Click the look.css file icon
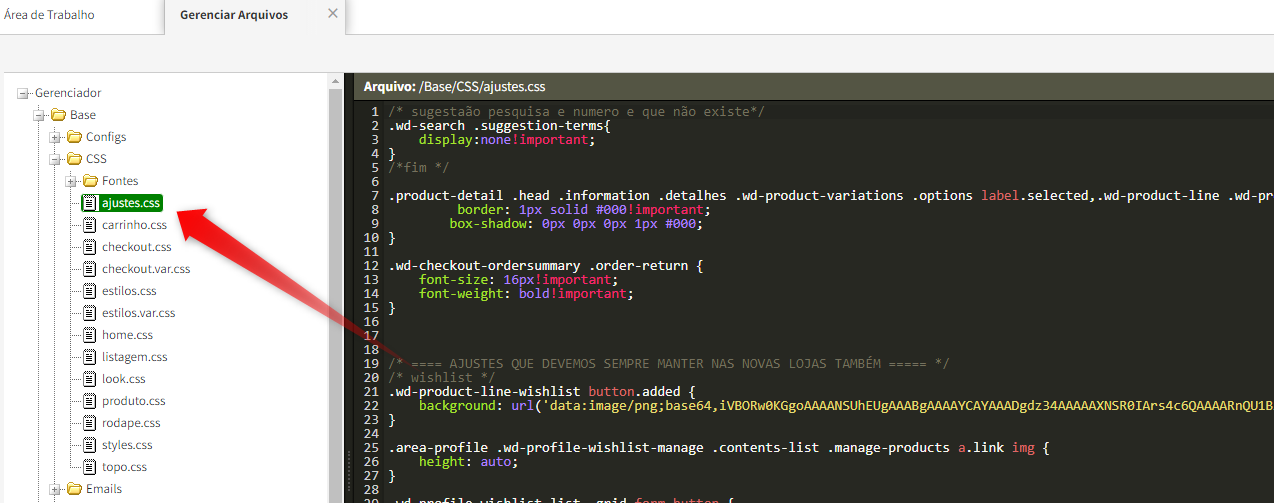 pos(89,379)
